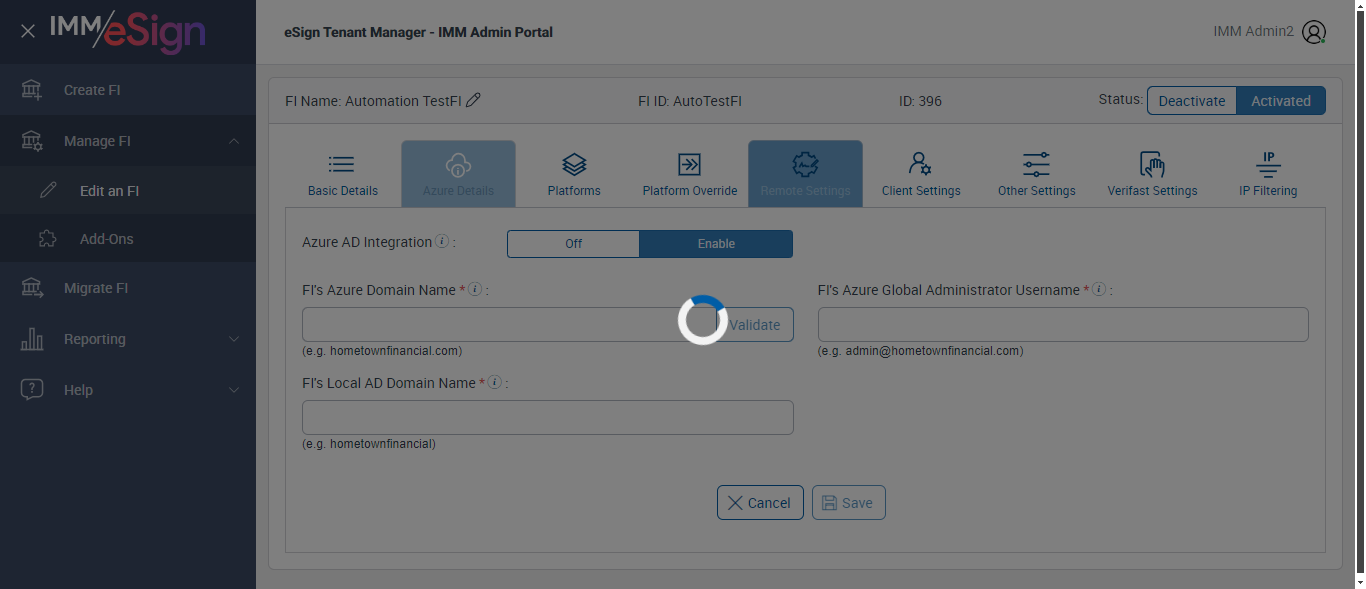Show info for Global Administrator Username
Viewport: 1366px width, 589px height.
click(x=1098, y=290)
